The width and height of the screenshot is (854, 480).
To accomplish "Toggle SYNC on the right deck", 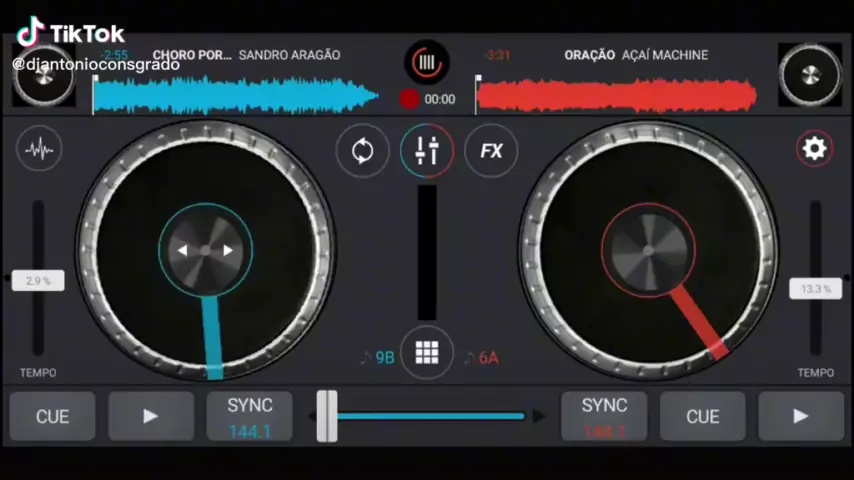I will tap(604, 416).
